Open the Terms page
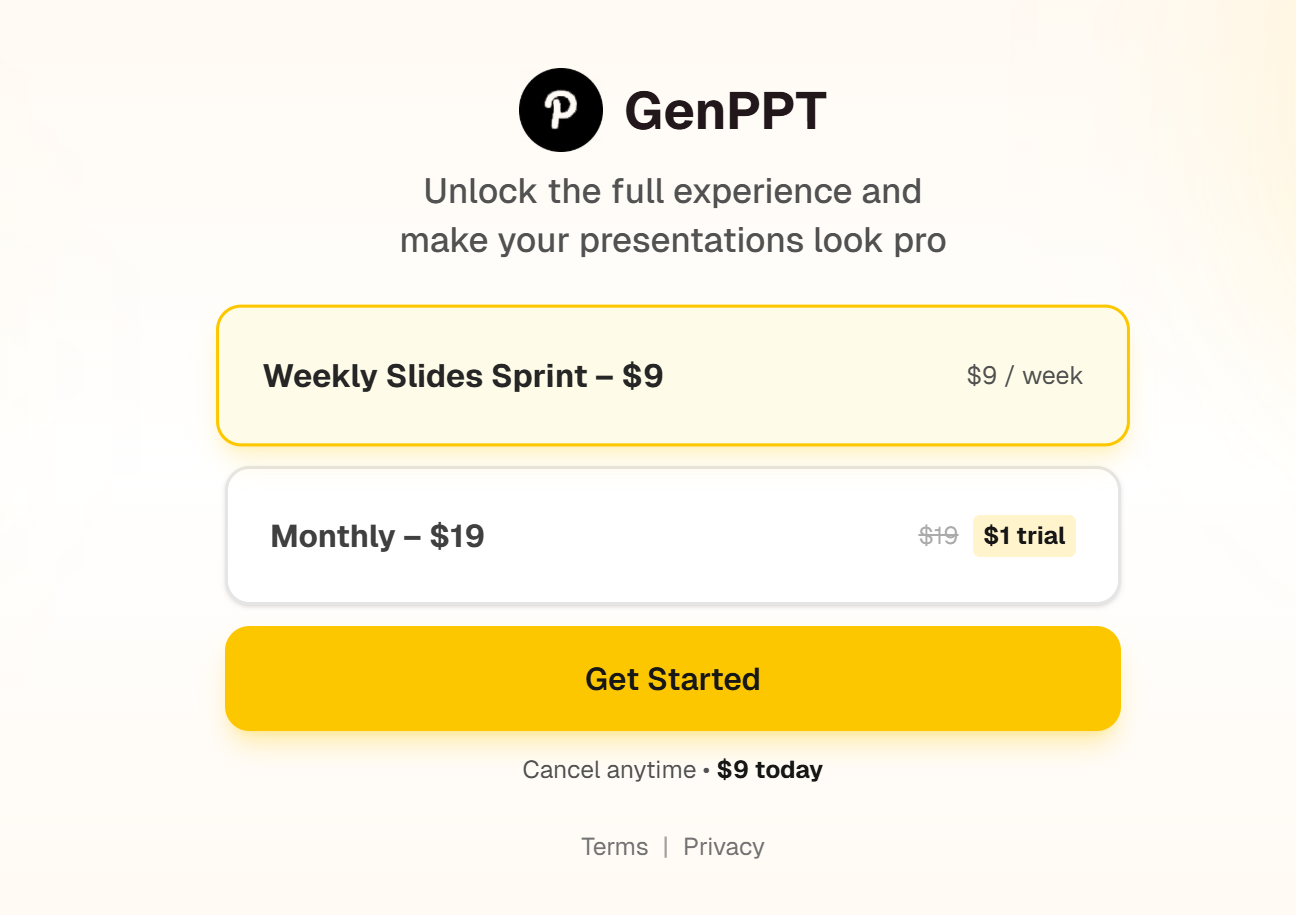This screenshot has width=1296, height=915. point(614,846)
